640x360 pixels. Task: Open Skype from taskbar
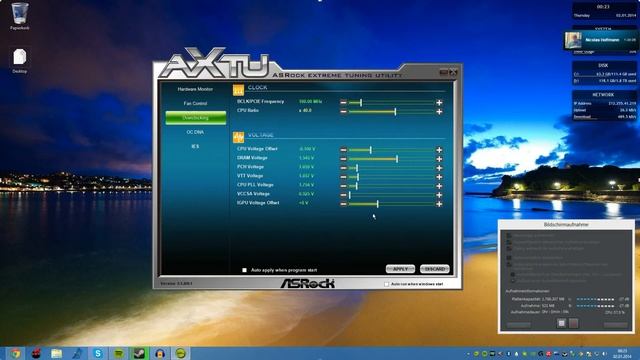tap(98, 353)
